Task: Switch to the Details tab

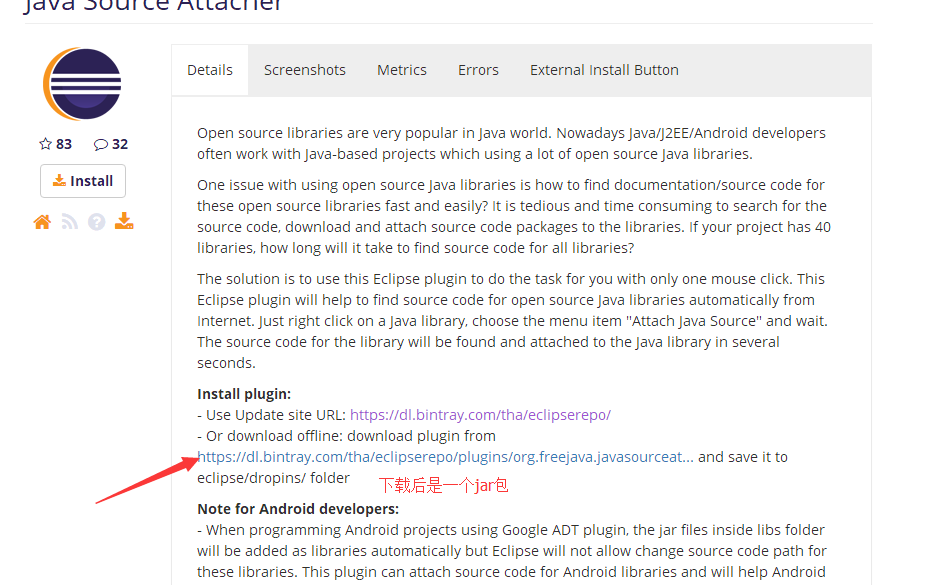Action: (210, 70)
